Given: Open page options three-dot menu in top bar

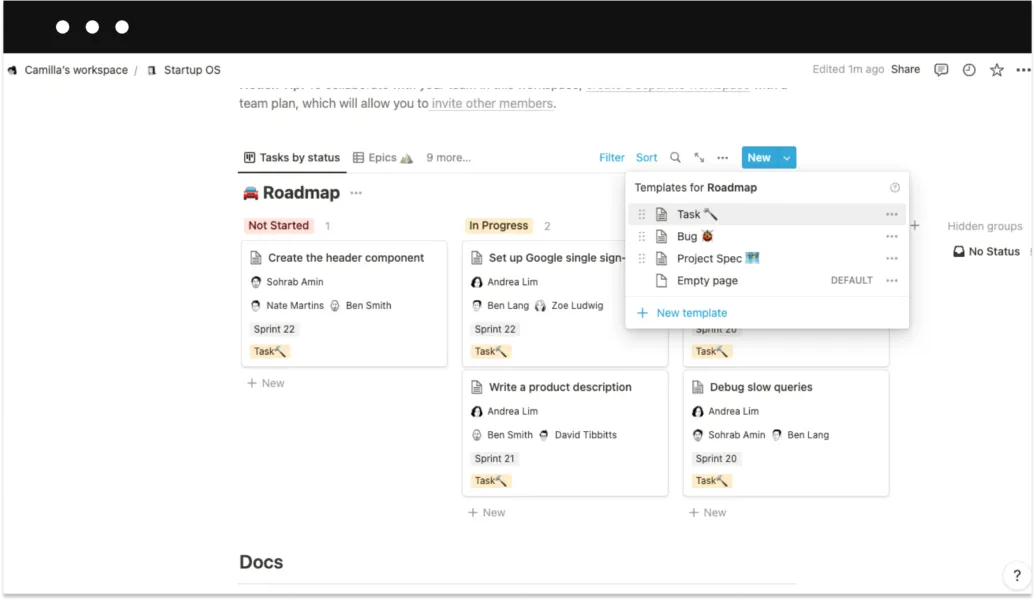Looking at the screenshot, I should 1023,70.
